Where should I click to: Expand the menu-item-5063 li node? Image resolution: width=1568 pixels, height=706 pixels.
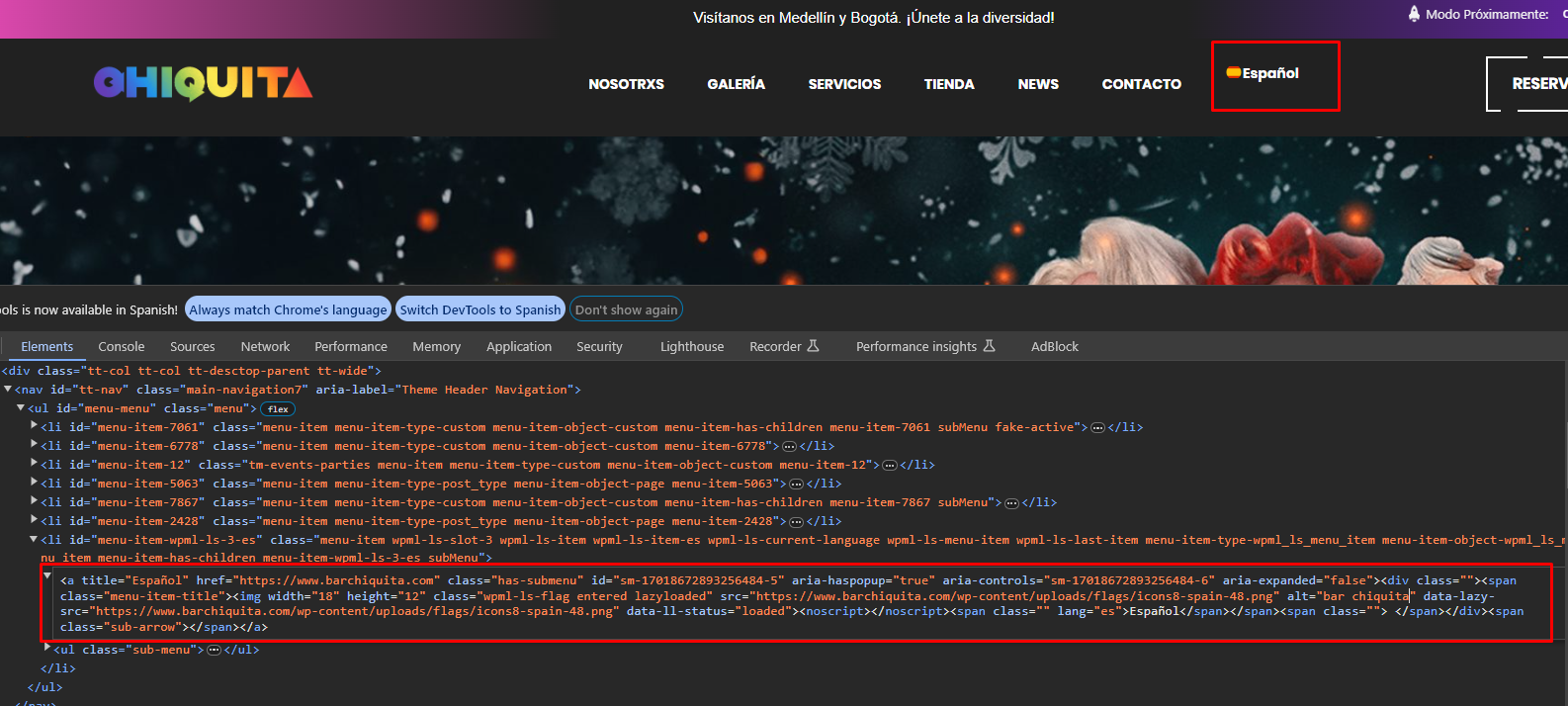pyautogui.click(x=35, y=483)
